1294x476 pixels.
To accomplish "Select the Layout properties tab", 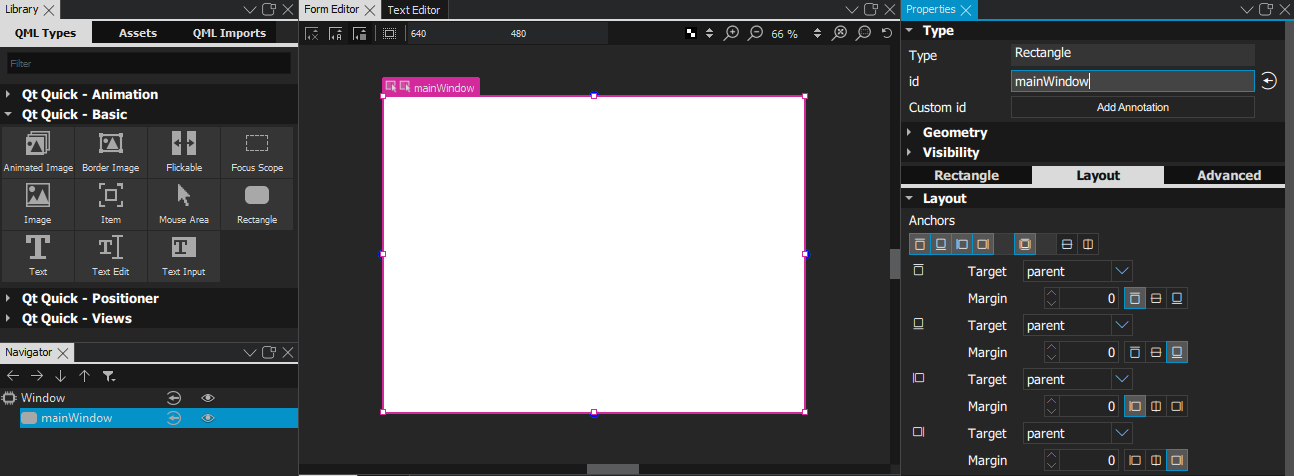I will [1097, 175].
